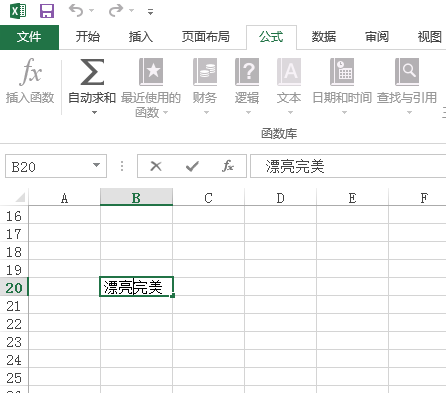This screenshot has height=393, width=446.
Task: Select column A header
Action: click(64, 198)
